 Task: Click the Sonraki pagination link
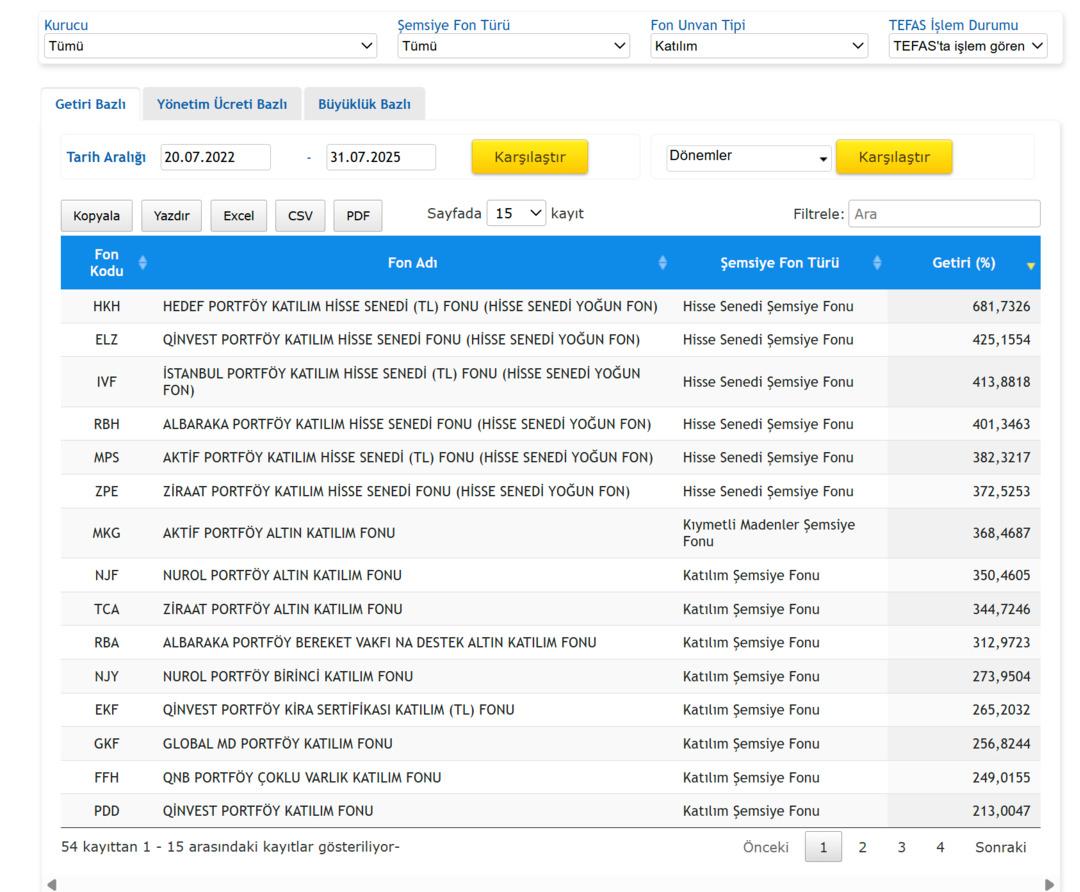[x=1000, y=847]
